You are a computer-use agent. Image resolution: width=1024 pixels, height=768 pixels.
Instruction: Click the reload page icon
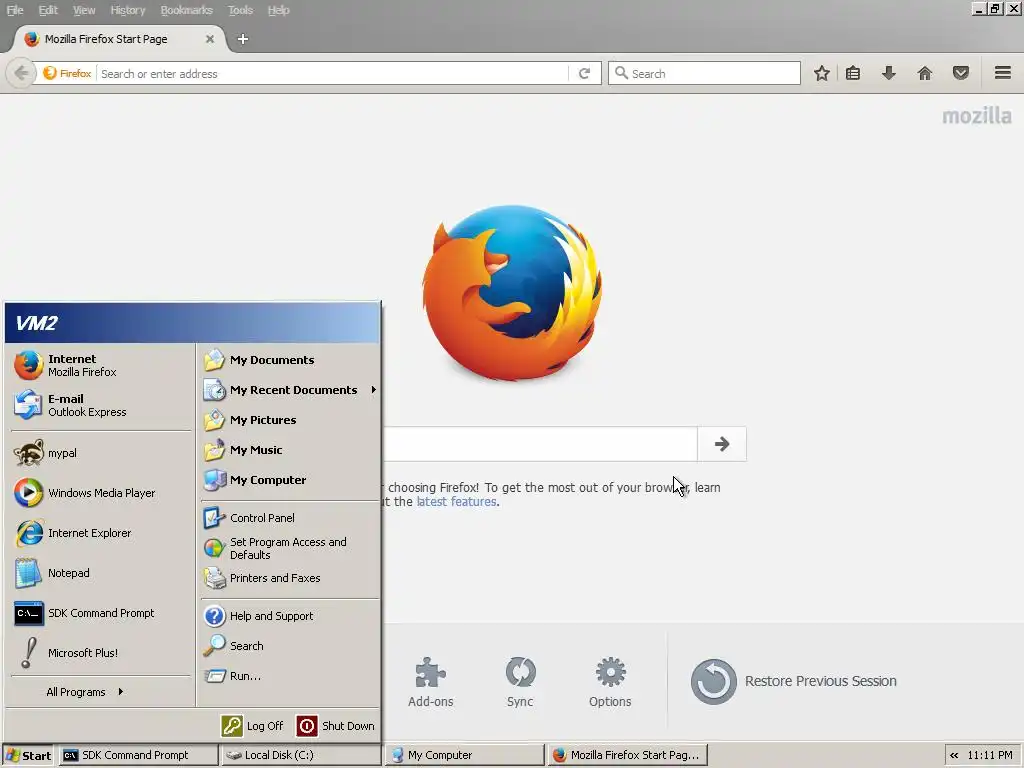click(x=584, y=73)
